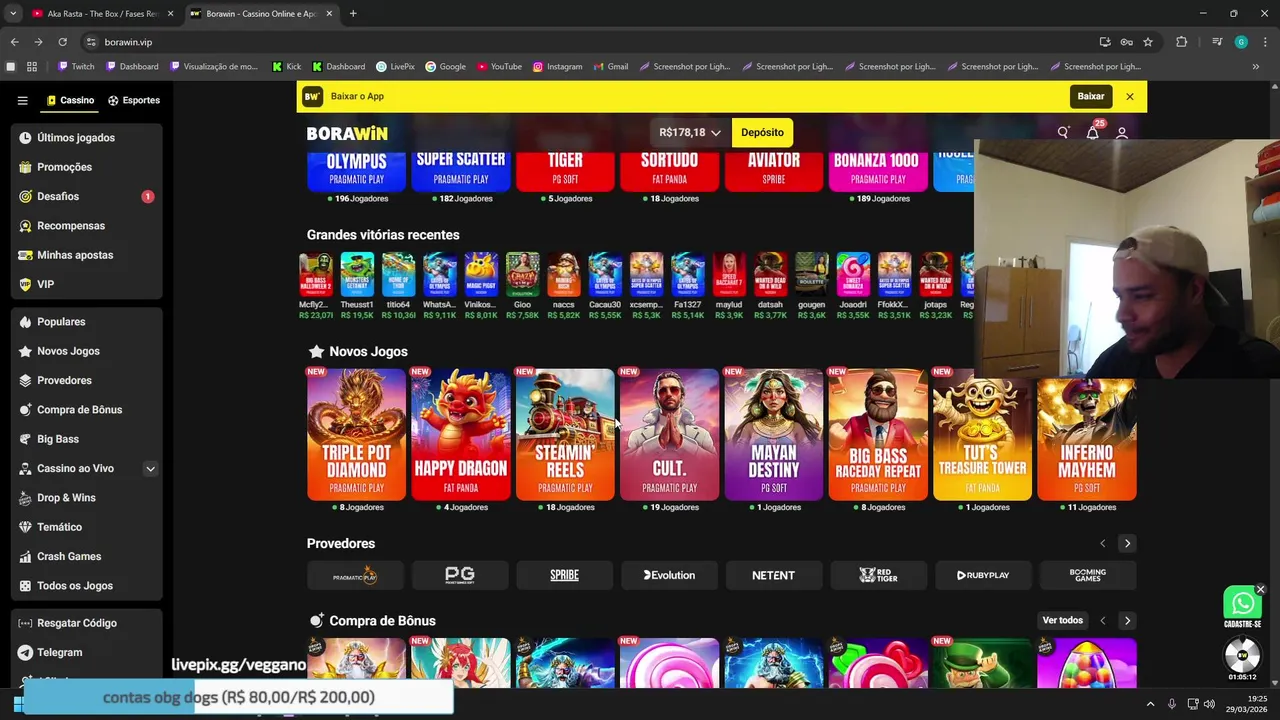Open the LivePix bookmark

[395, 67]
